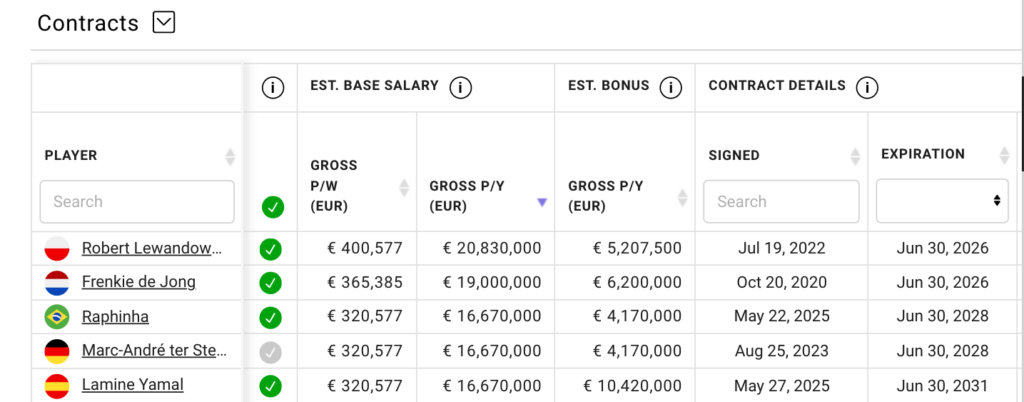Collapse the Contracts section chevron
Image resolution: width=1024 pixels, height=402 pixels.
tap(164, 22)
